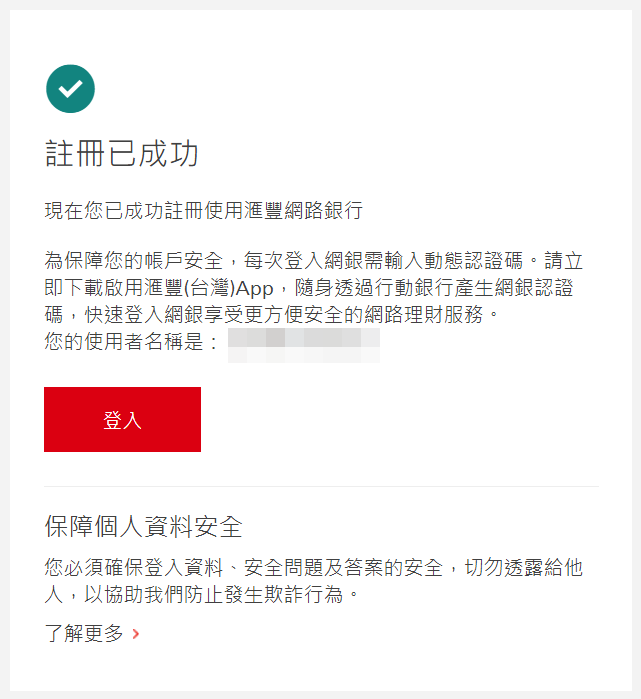
Task: Click the 保障個人資料安全 section heading
Action: click(143, 527)
